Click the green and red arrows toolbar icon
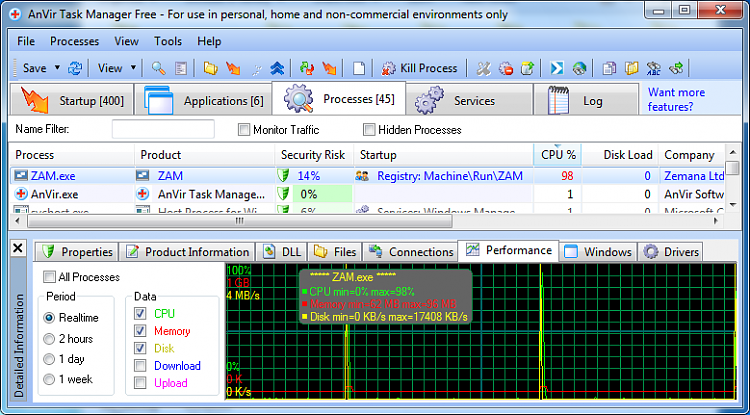750x415 pixels. coord(306,68)
